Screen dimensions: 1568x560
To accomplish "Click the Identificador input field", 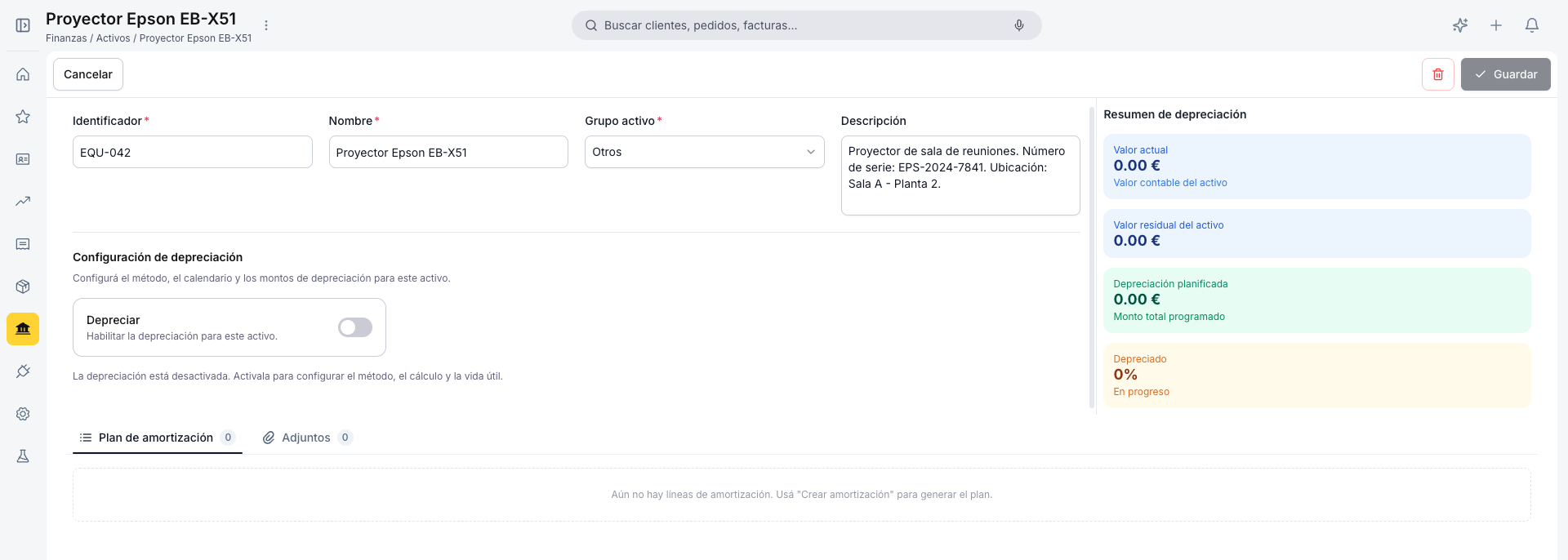I will coord(193,152).
